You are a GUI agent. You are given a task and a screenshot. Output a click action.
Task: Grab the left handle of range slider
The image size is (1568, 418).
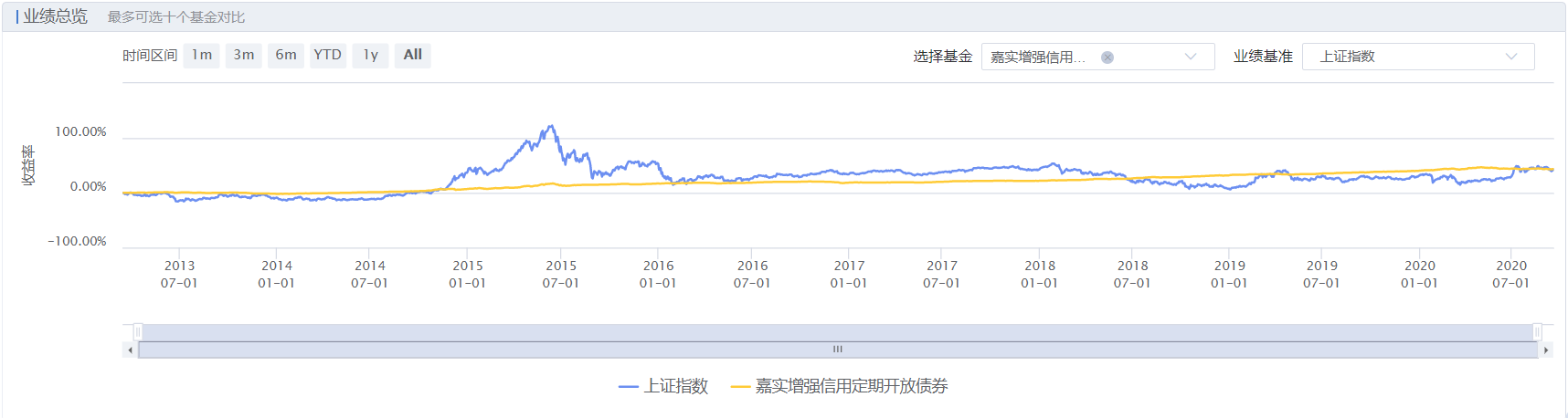tap(138, 331)
